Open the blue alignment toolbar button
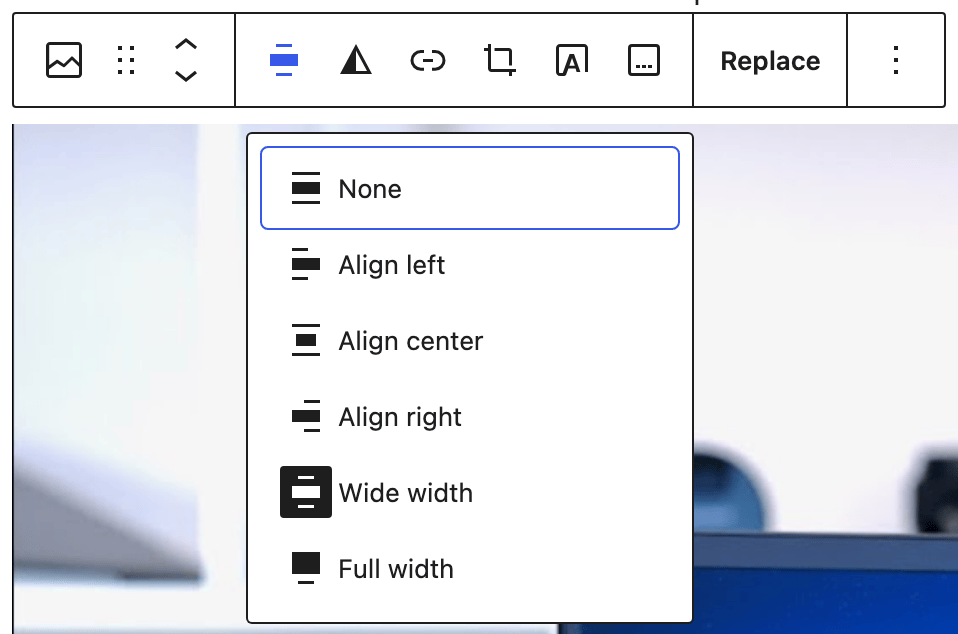Image resolution: width=958 pixels, height=634 pixels. pos(283,60)
